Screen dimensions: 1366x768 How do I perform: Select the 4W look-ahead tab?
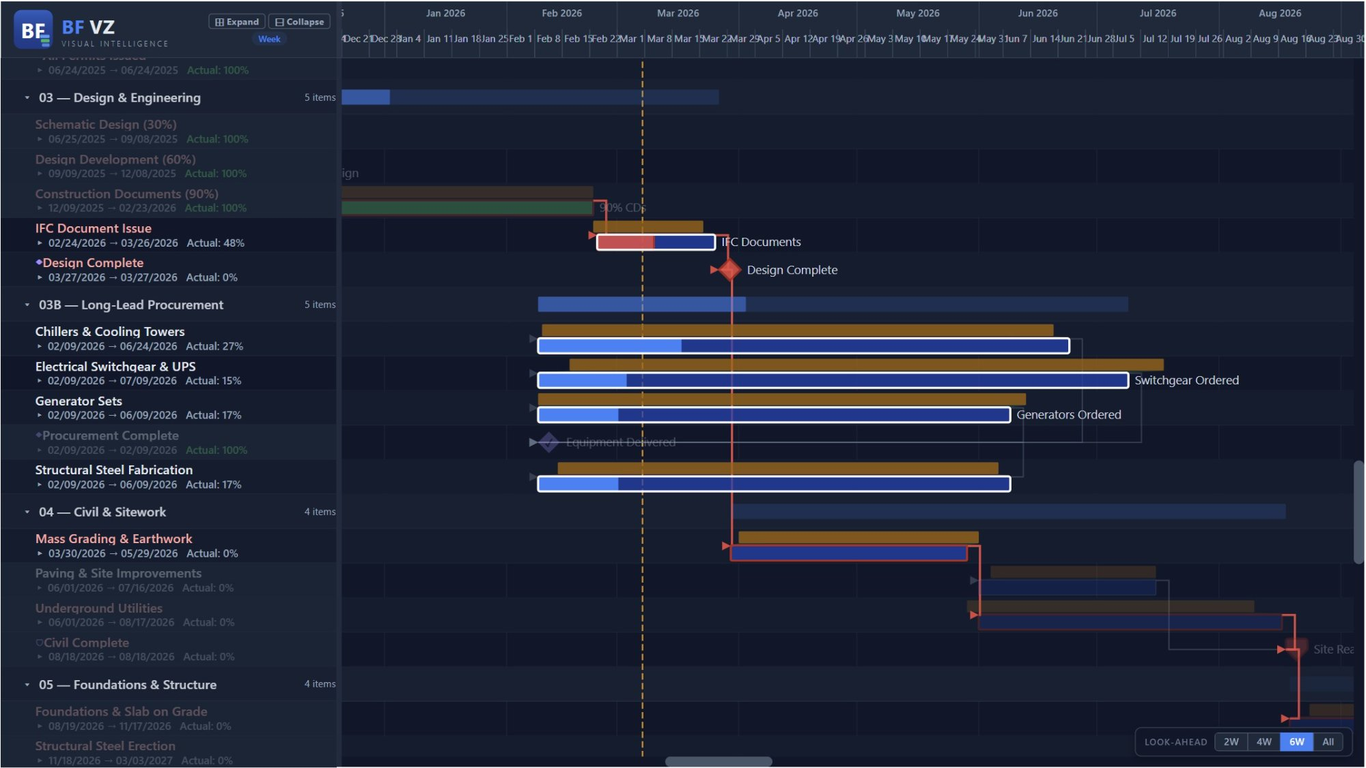pyautogui.click(x=1263, y=741)
